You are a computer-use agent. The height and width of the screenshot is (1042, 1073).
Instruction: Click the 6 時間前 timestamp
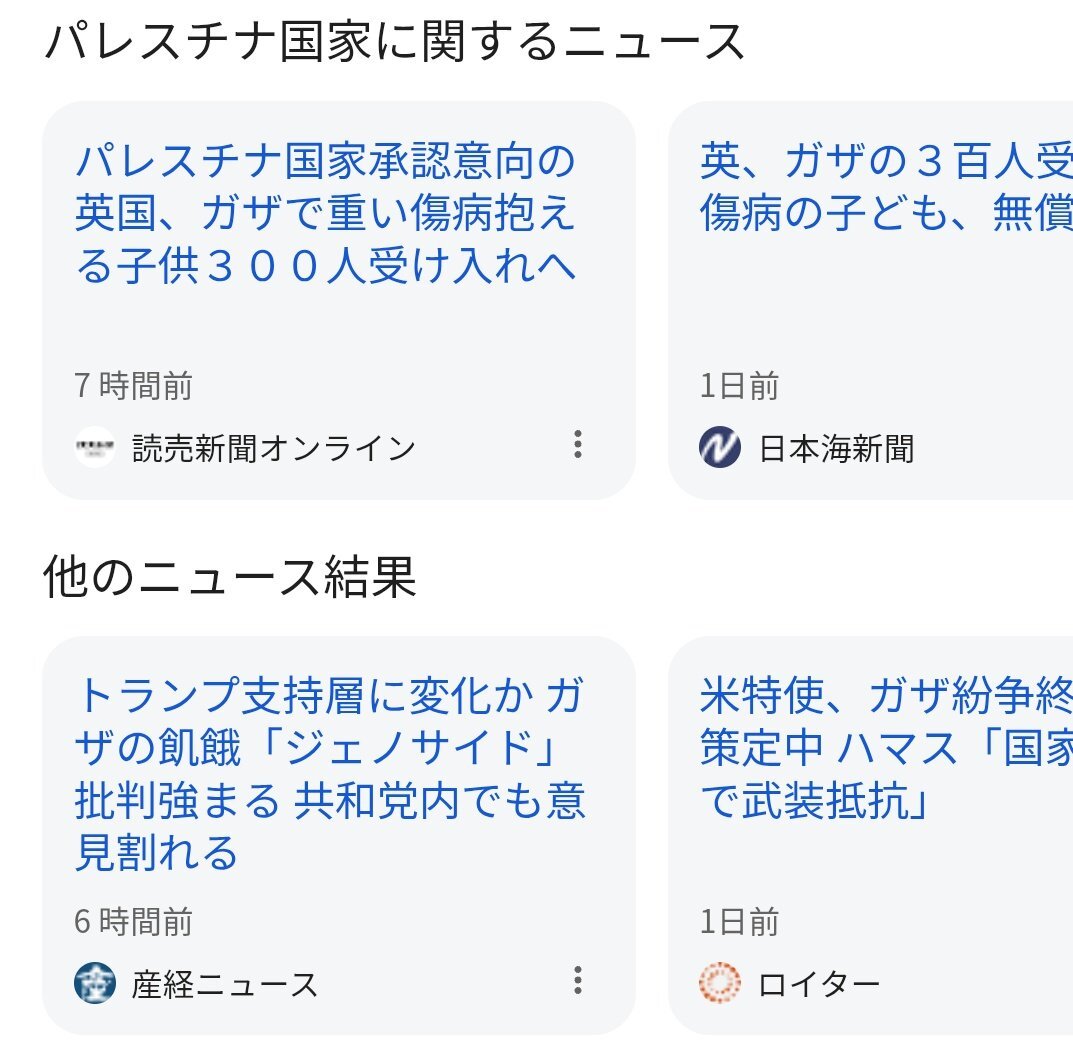133,922
